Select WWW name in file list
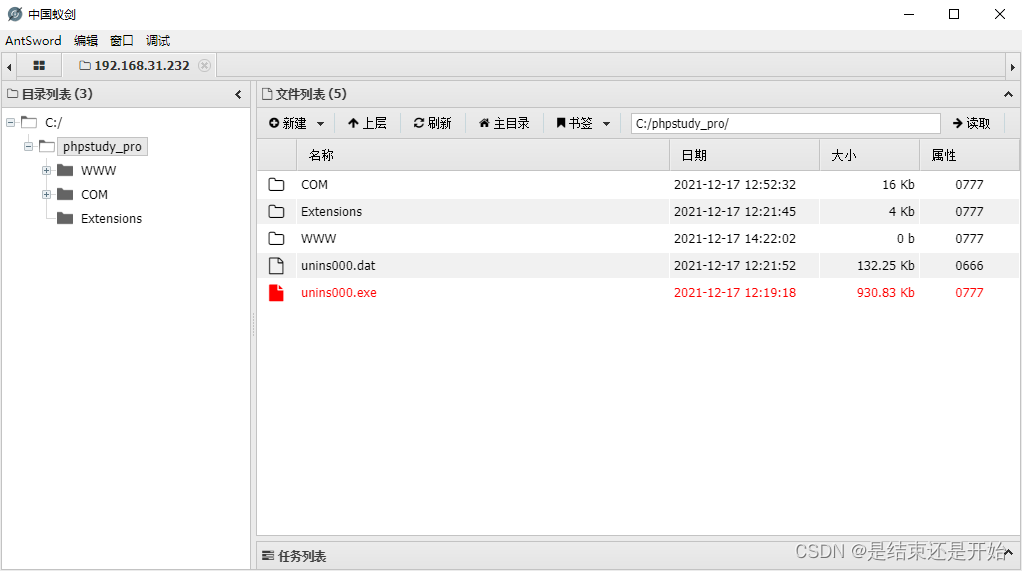1022x571 pixels. tap(318, 239)
